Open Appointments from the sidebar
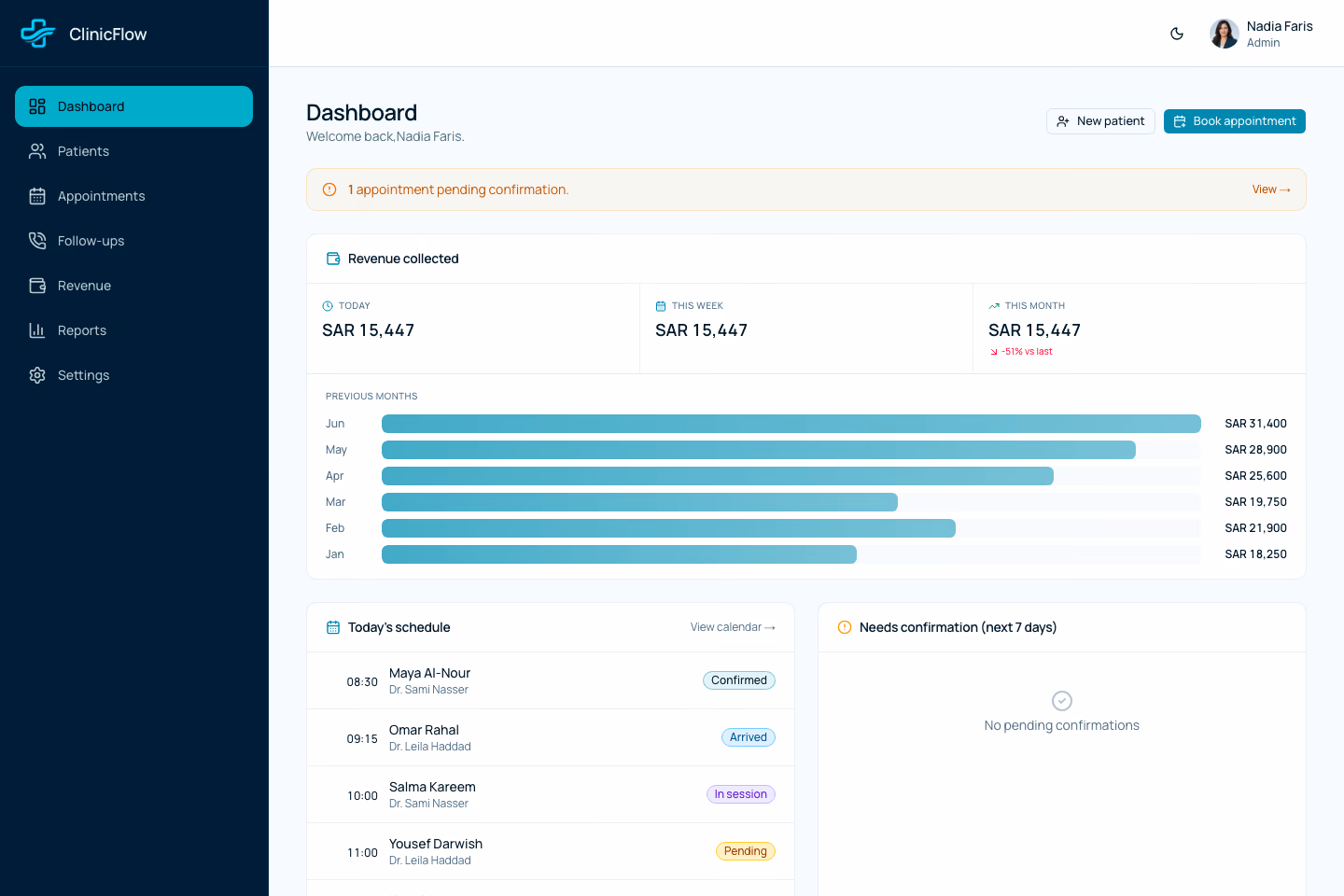 [134, 196]
